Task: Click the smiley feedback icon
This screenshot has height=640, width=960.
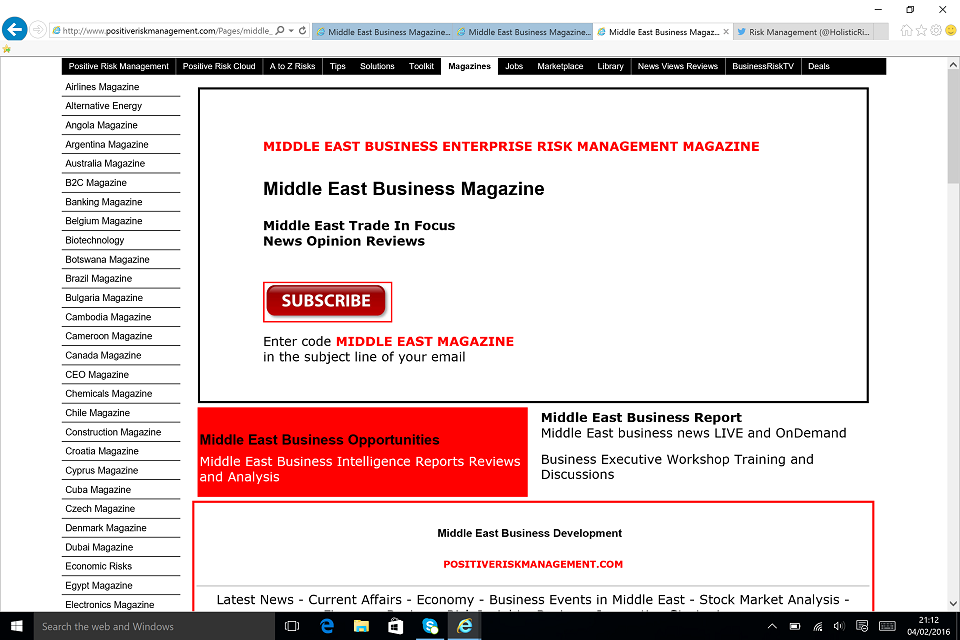Action: click(950, 30)
